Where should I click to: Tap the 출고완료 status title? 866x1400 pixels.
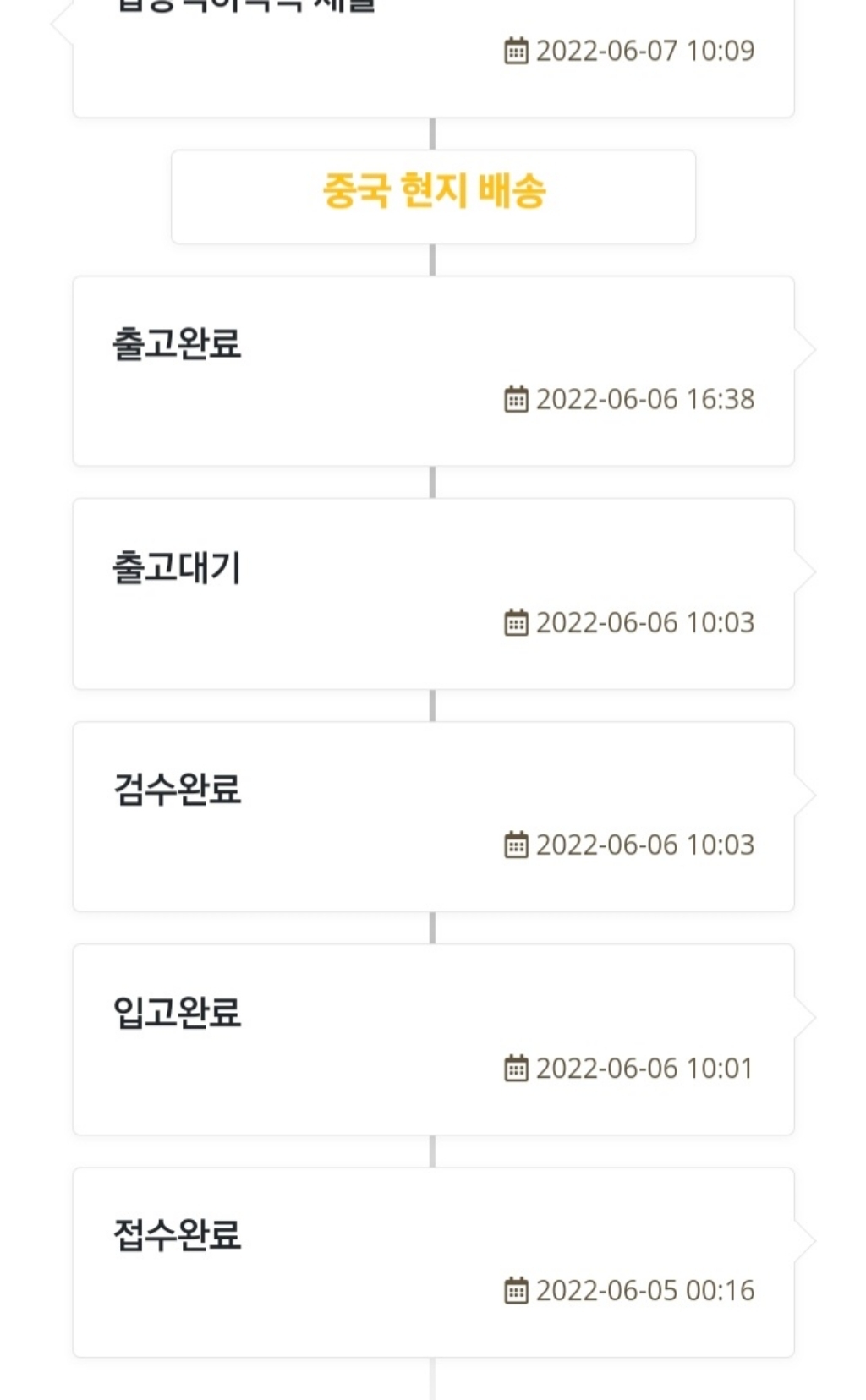(177, 344)
